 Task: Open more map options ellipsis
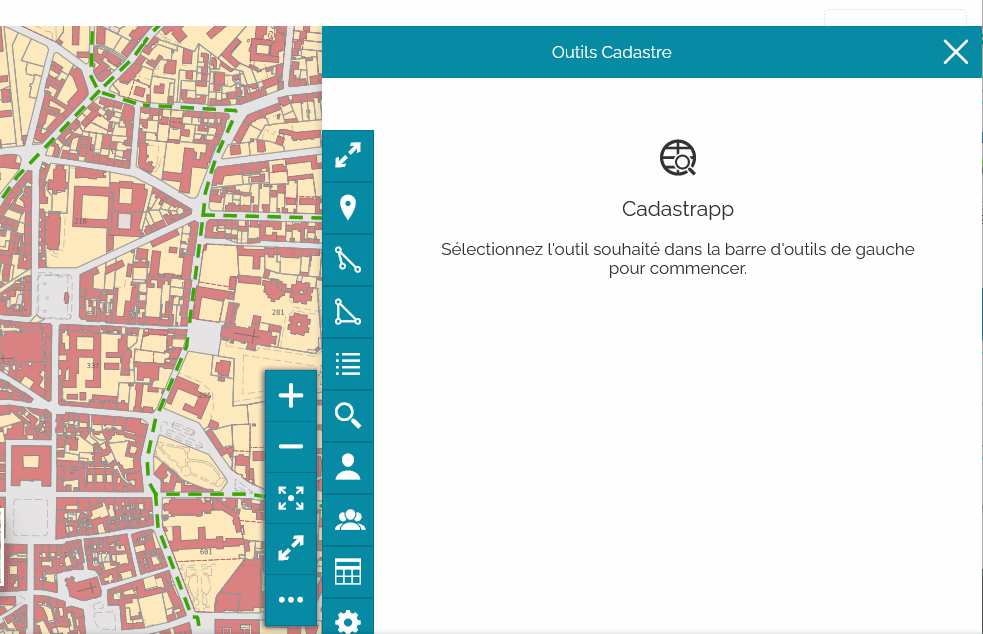click(291, 600)
